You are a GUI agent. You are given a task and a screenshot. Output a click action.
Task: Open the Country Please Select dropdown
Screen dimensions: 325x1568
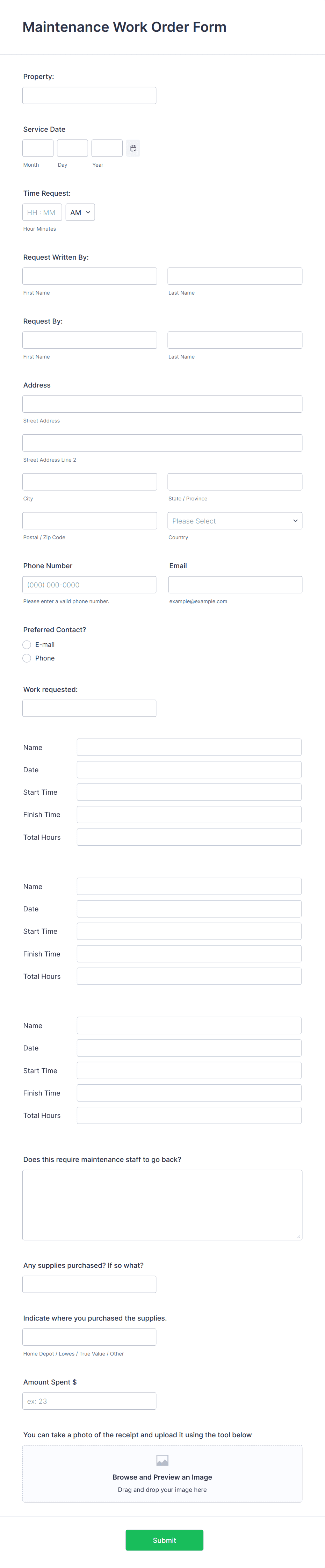point(235,520)
